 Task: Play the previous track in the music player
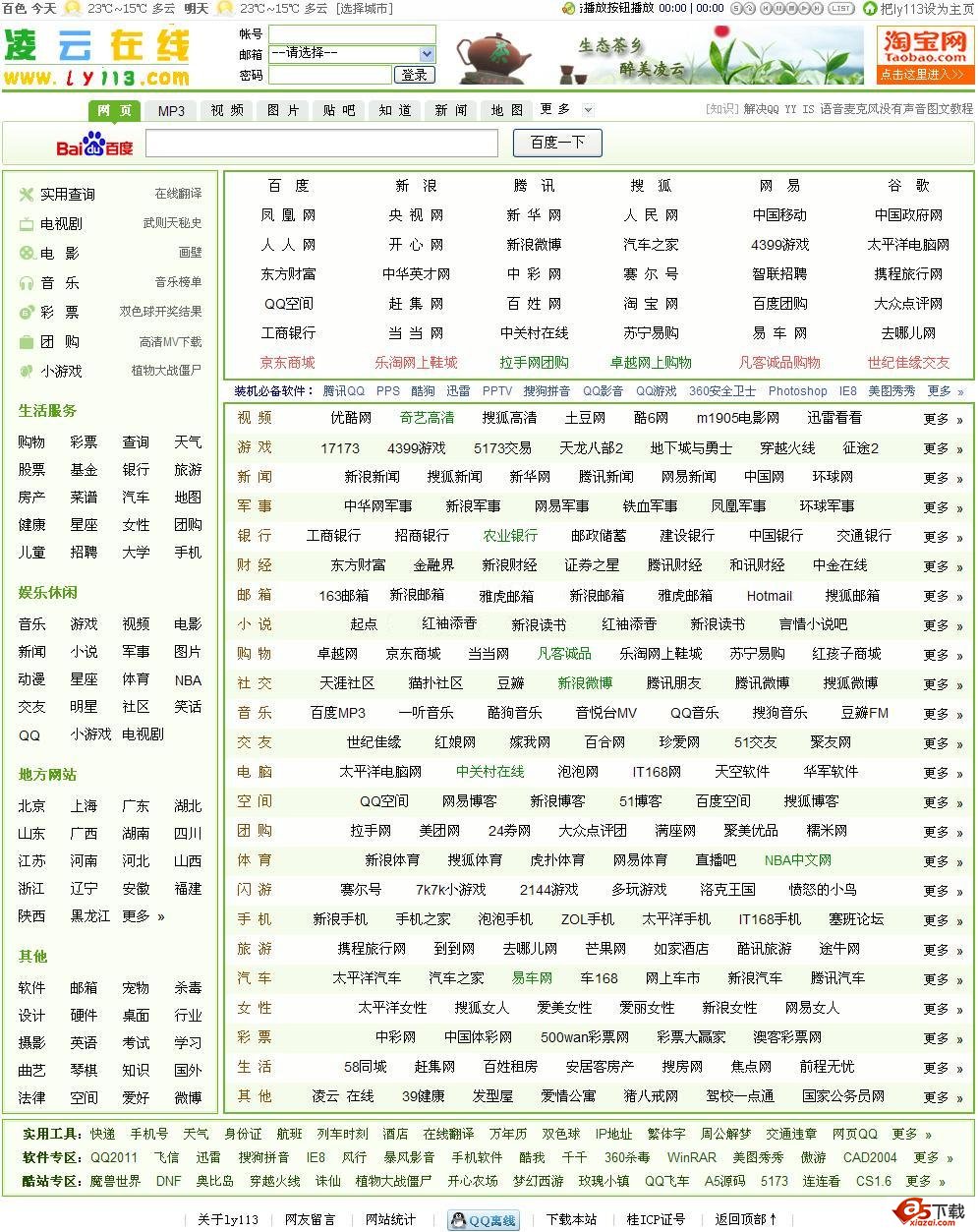[x=767, y=8]
